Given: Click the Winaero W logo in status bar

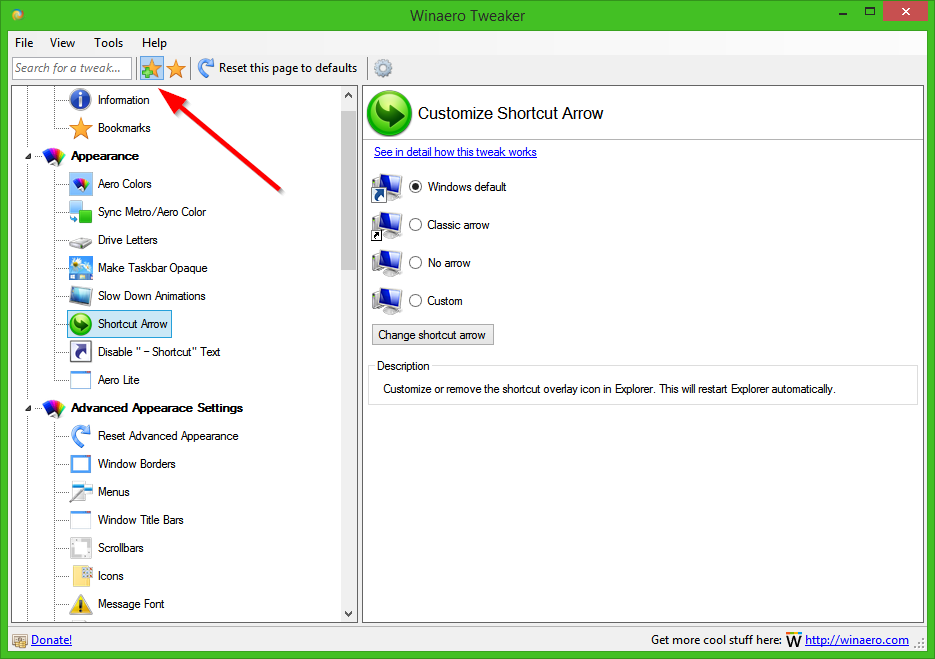Looking at the screenshot, I should [793, 640].
